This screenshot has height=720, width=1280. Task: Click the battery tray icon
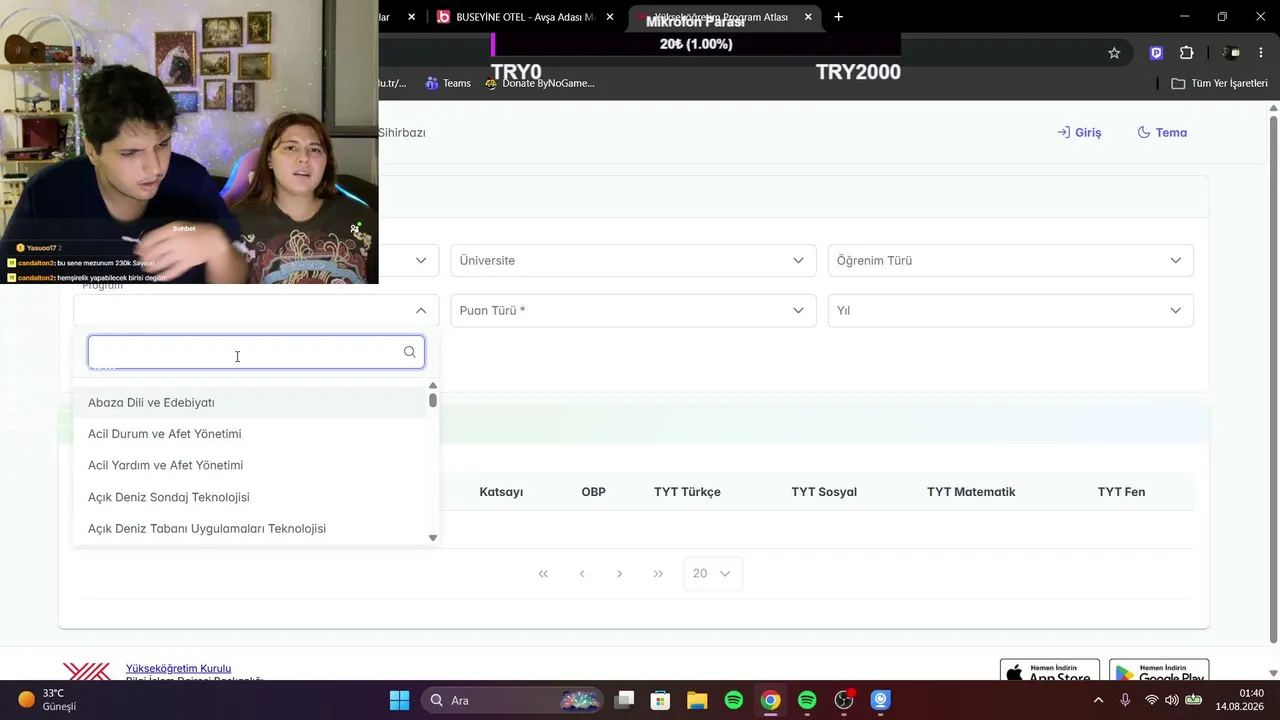click(x=1194, y=700)
